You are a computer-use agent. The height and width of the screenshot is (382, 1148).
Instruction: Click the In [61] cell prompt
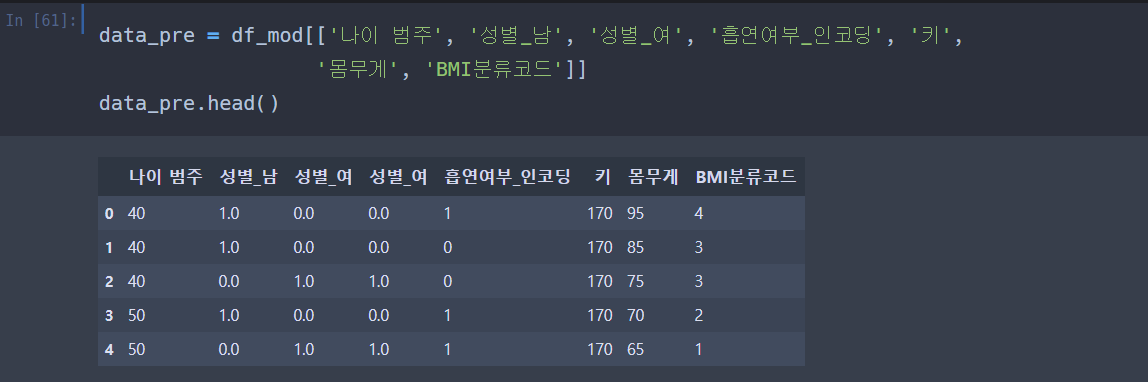pos(41,20)
